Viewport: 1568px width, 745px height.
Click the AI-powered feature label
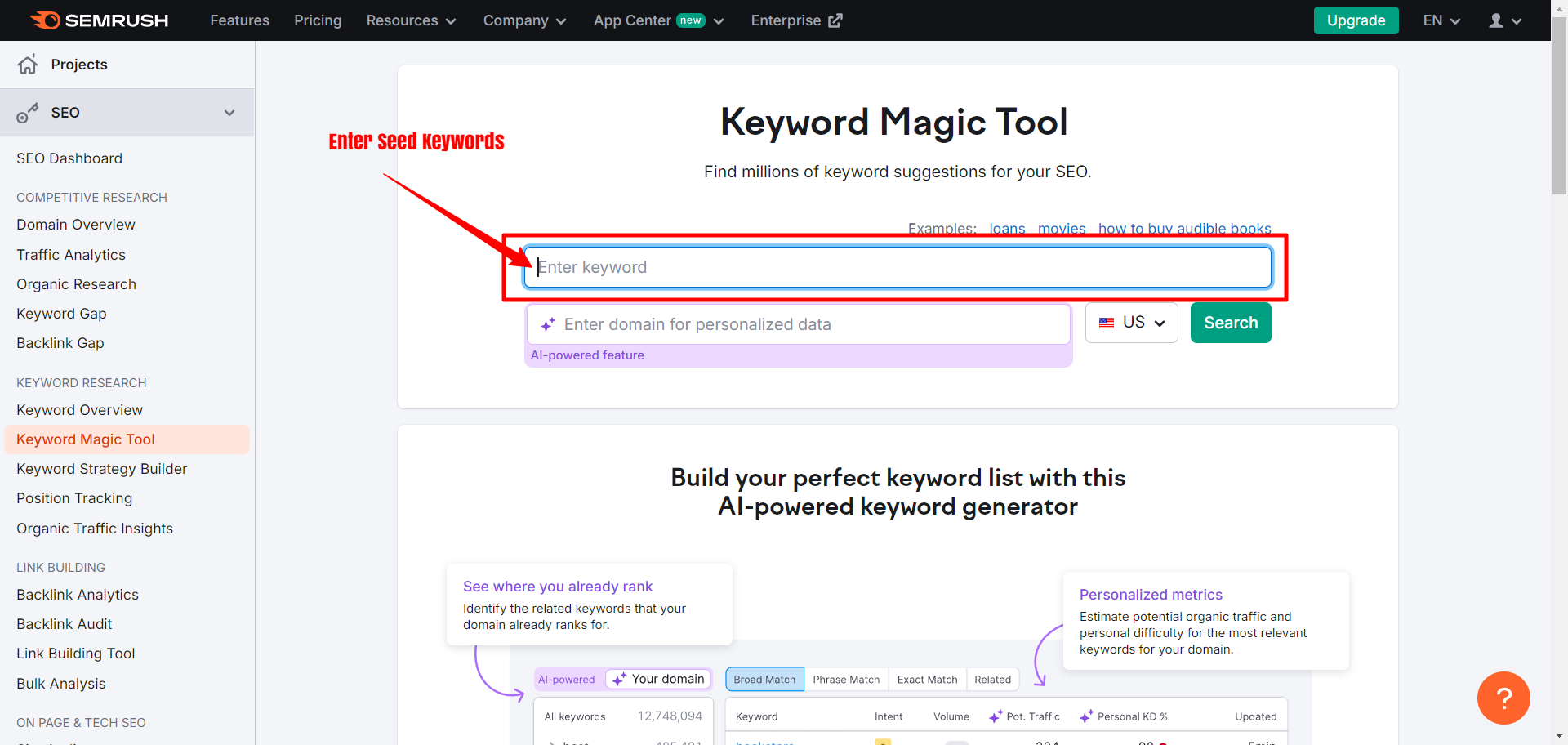[587, 355]
